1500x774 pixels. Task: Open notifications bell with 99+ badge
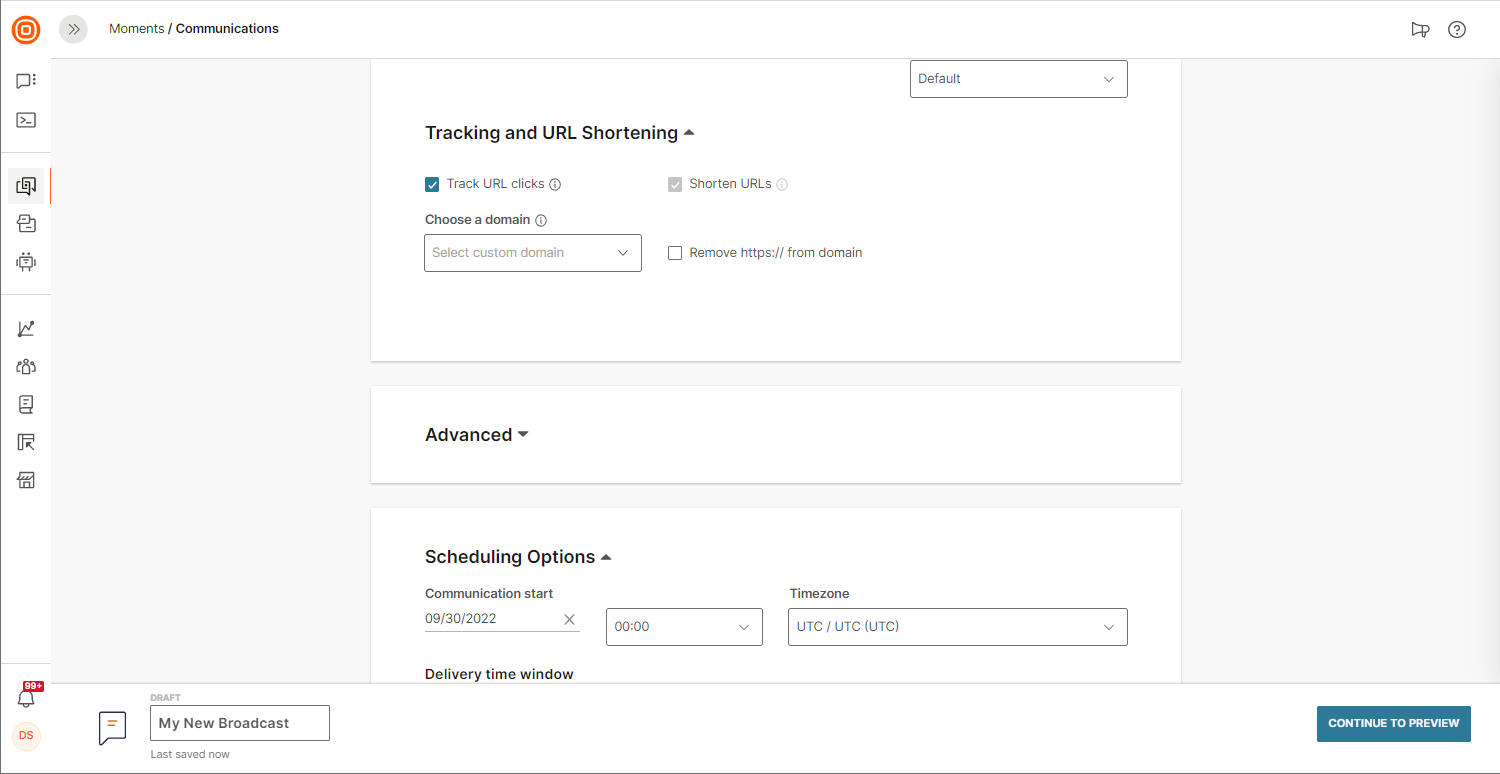click(x=27, y=697)
